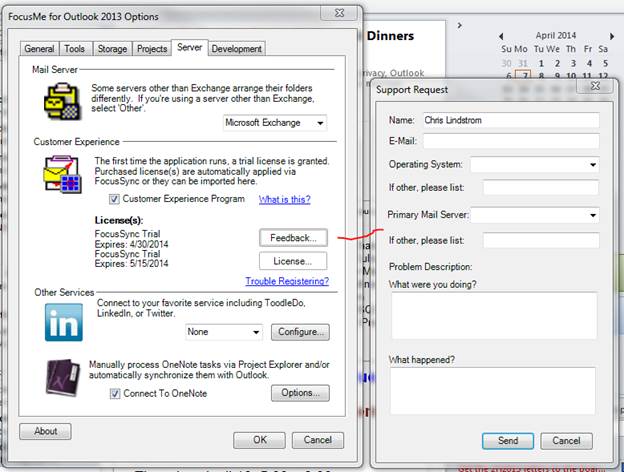Confirm options with OK button

pyautogui.click(x=259, y=440)
